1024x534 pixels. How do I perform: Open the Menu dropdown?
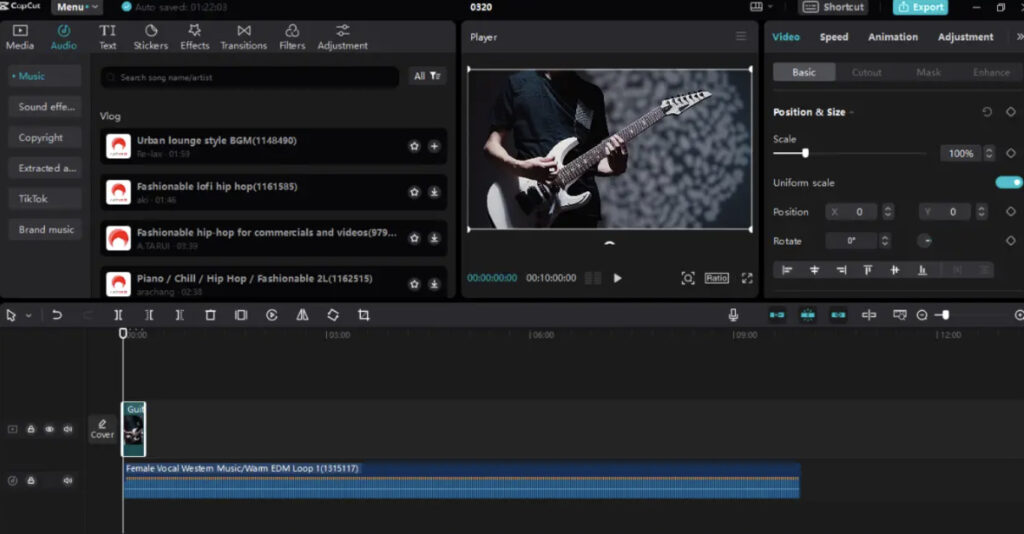(x=77, y=7)
